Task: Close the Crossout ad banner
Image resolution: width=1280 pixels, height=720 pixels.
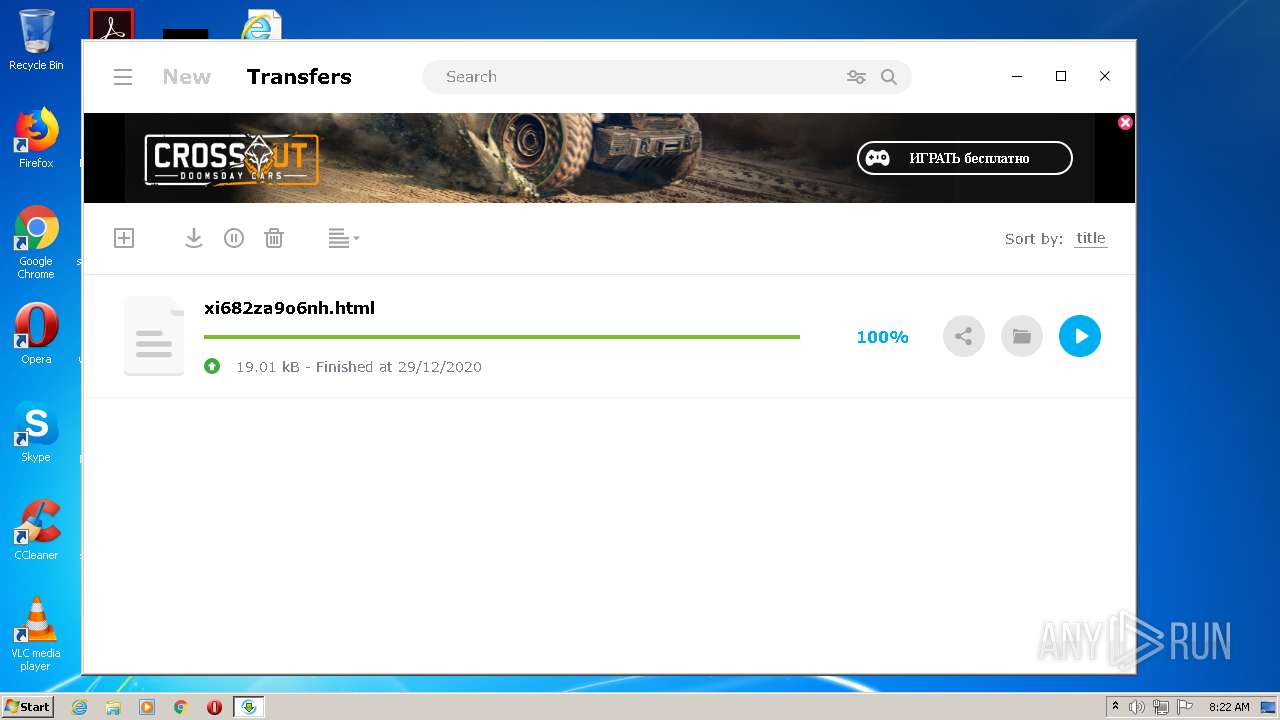Action: (1125, 122)
